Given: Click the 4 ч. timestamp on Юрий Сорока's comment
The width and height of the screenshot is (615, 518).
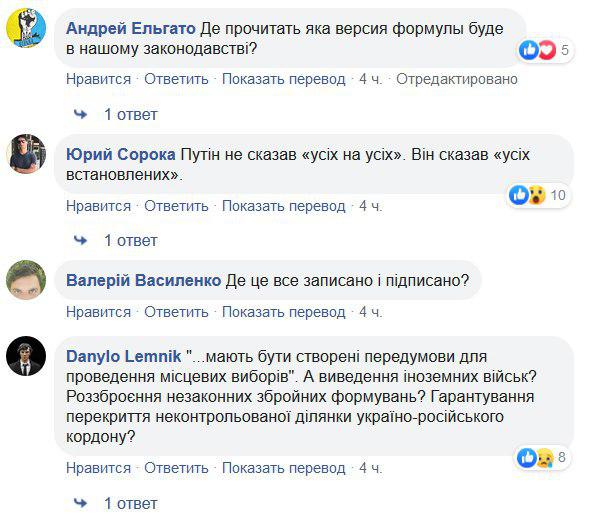Looking at the screenshot, I should [x=371, y=206].
